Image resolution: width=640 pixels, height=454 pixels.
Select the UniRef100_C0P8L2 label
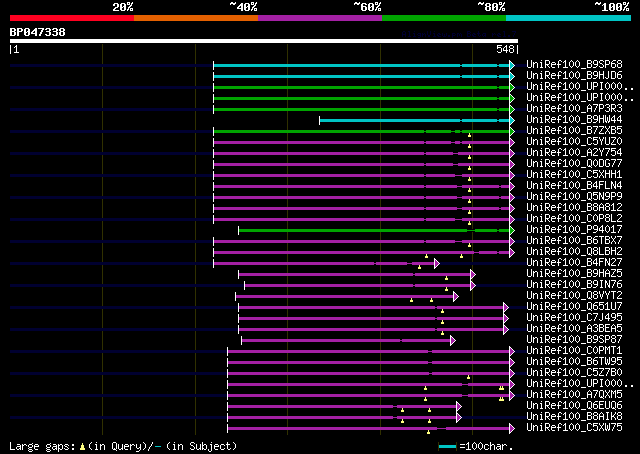pyautogui.click(x=574, y=219)
